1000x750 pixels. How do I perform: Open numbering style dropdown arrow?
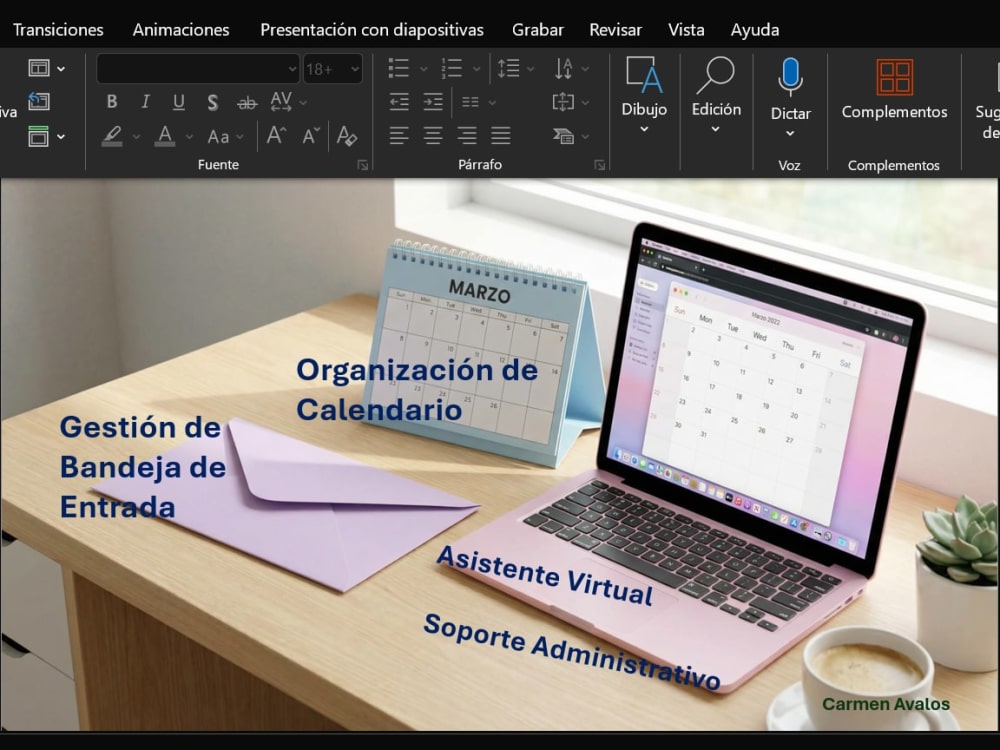pos(476,69)
